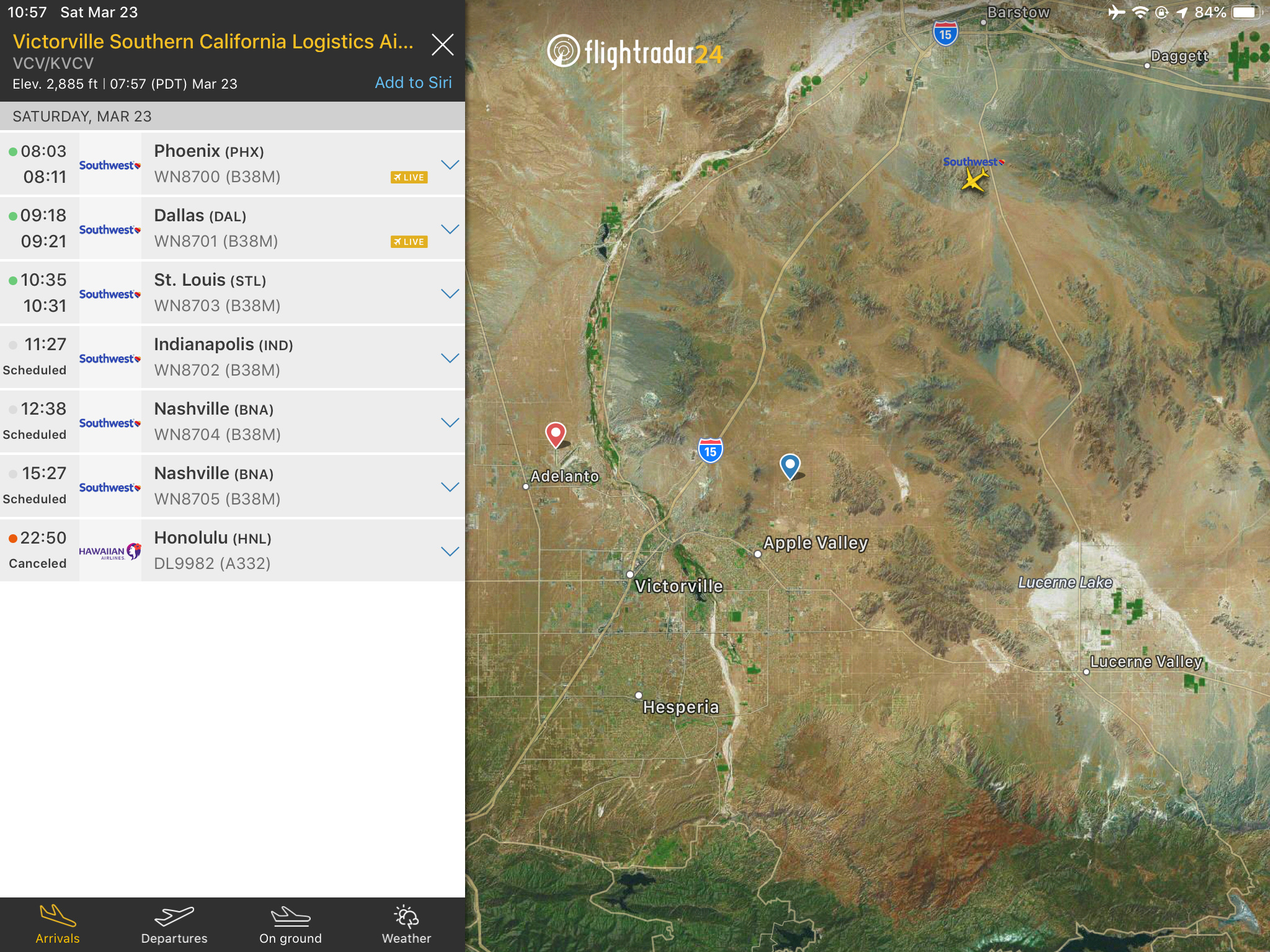
Task: Tap the blue location pin above Apple Valley
Action: point(789,465)
